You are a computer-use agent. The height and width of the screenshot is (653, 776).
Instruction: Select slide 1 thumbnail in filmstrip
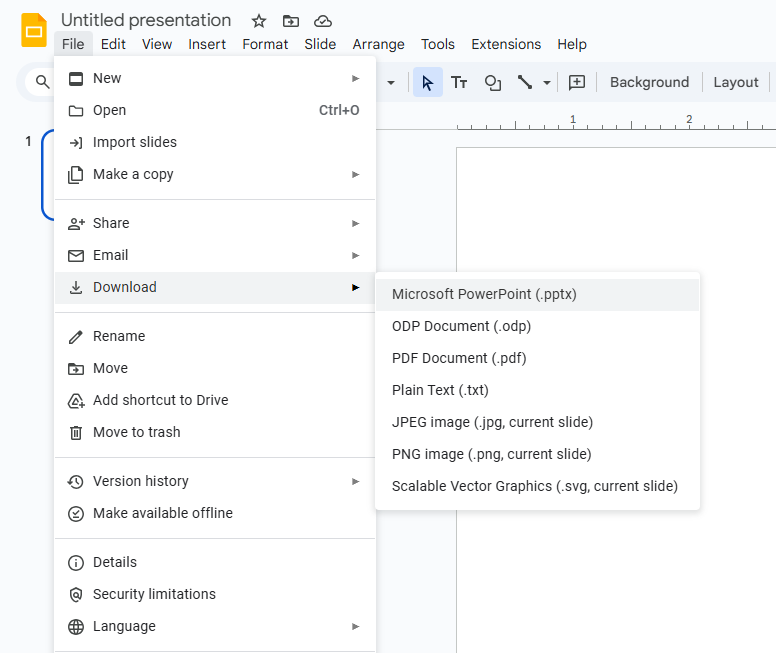pyautogui.click(x=48, y=175)
